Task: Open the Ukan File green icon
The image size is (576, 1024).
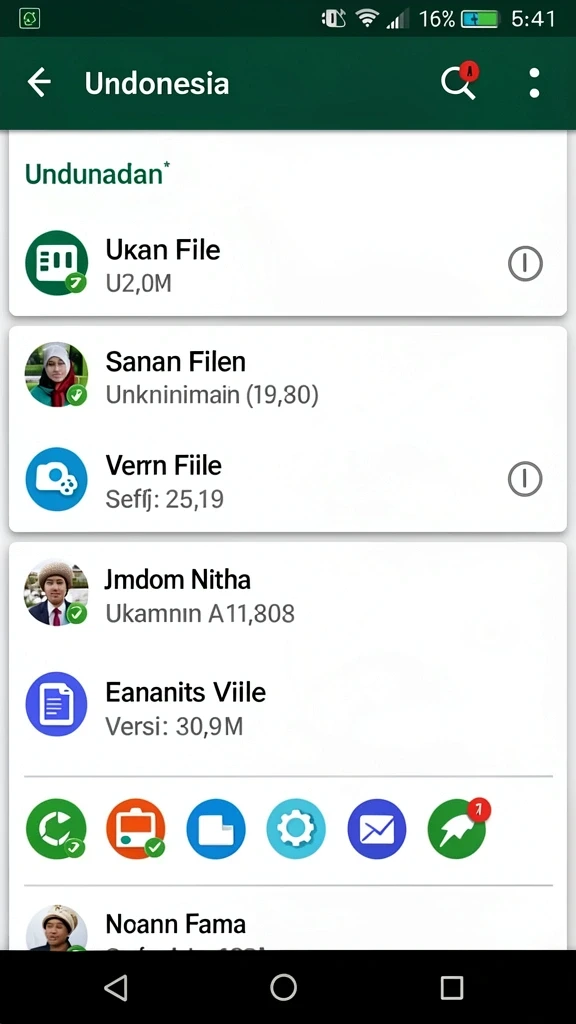Action: click(56, 263)
